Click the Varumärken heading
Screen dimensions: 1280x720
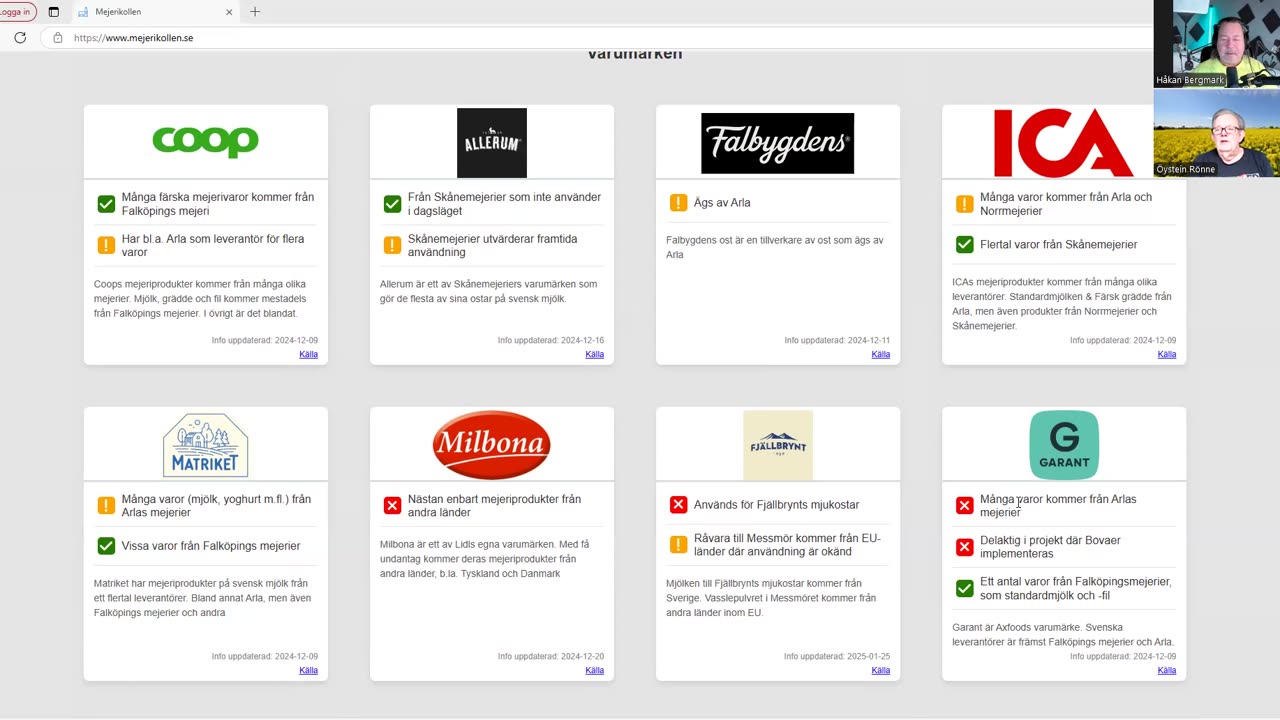(x=635, y=54)
